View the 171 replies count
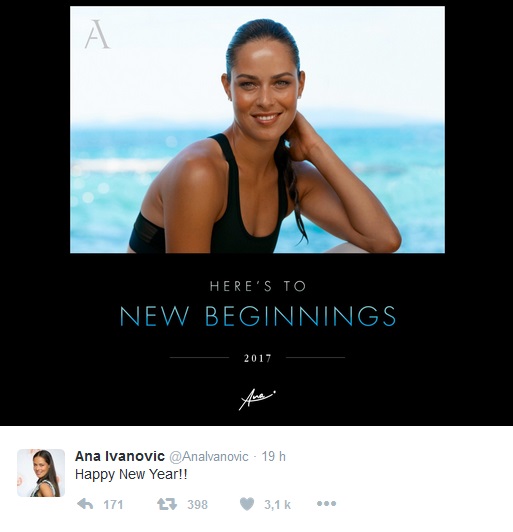The height and width of the screenshot is (532, 513). point(113,505)
